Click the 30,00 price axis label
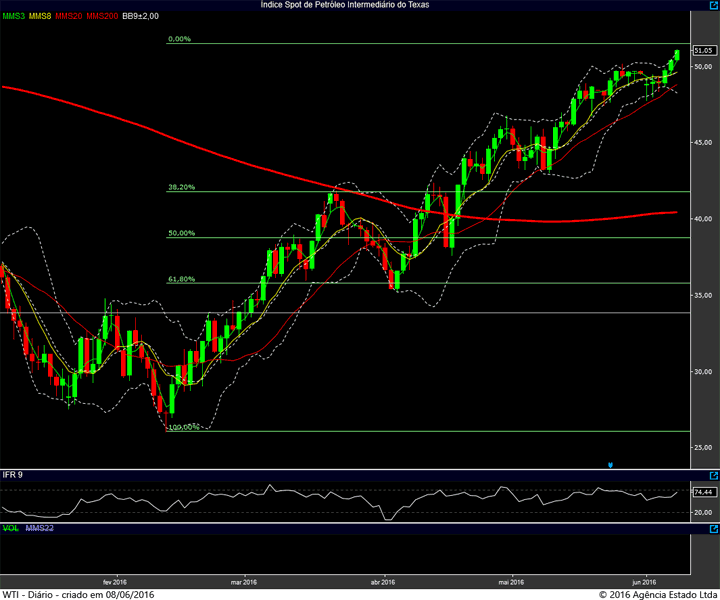The height and width of the screenshot is (600, 720). 703,372
